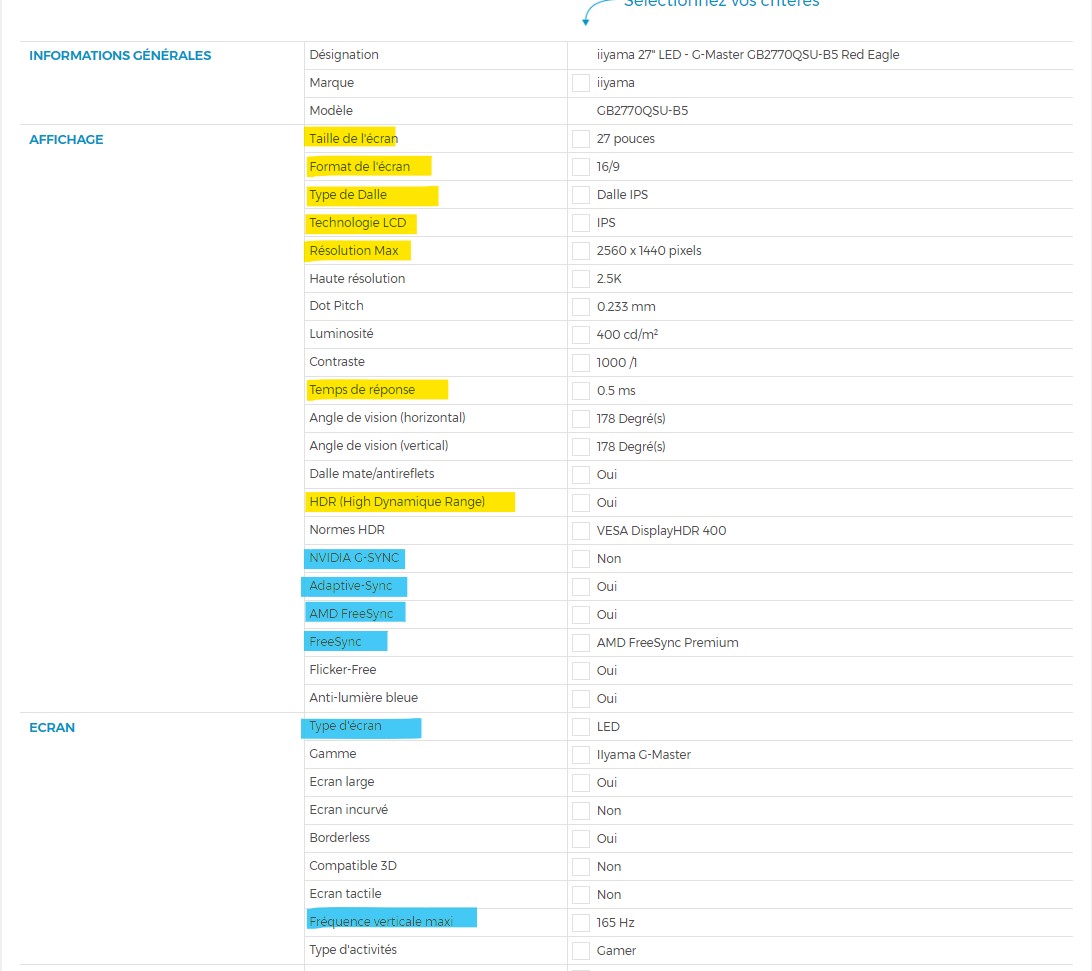This screenshot has height=971, width=1092.
Task: Click the Angle de vision (horizontal) label
Action: point(387,417)
